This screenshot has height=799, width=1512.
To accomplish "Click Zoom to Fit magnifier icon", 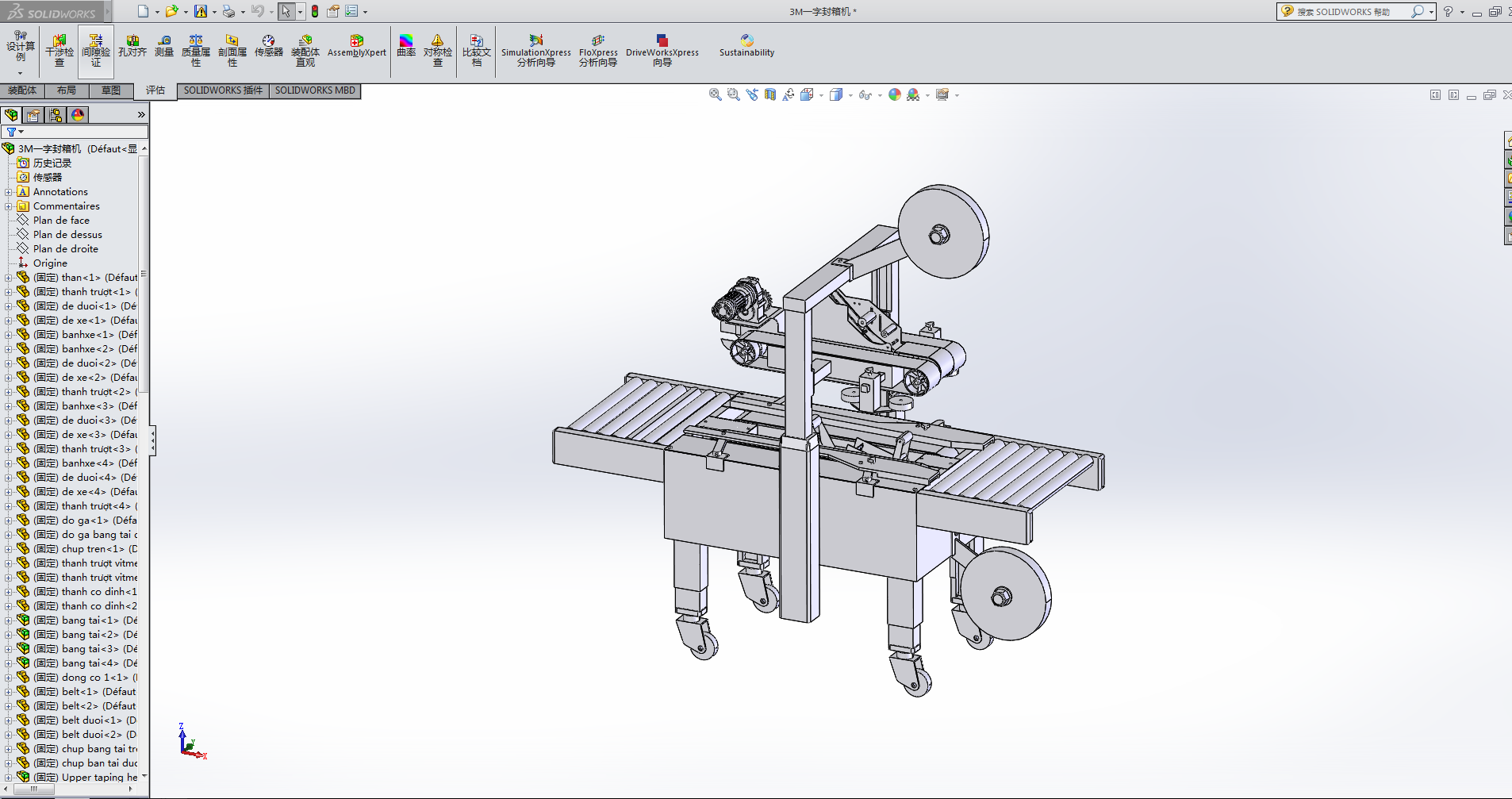I will tap(715, 94).
